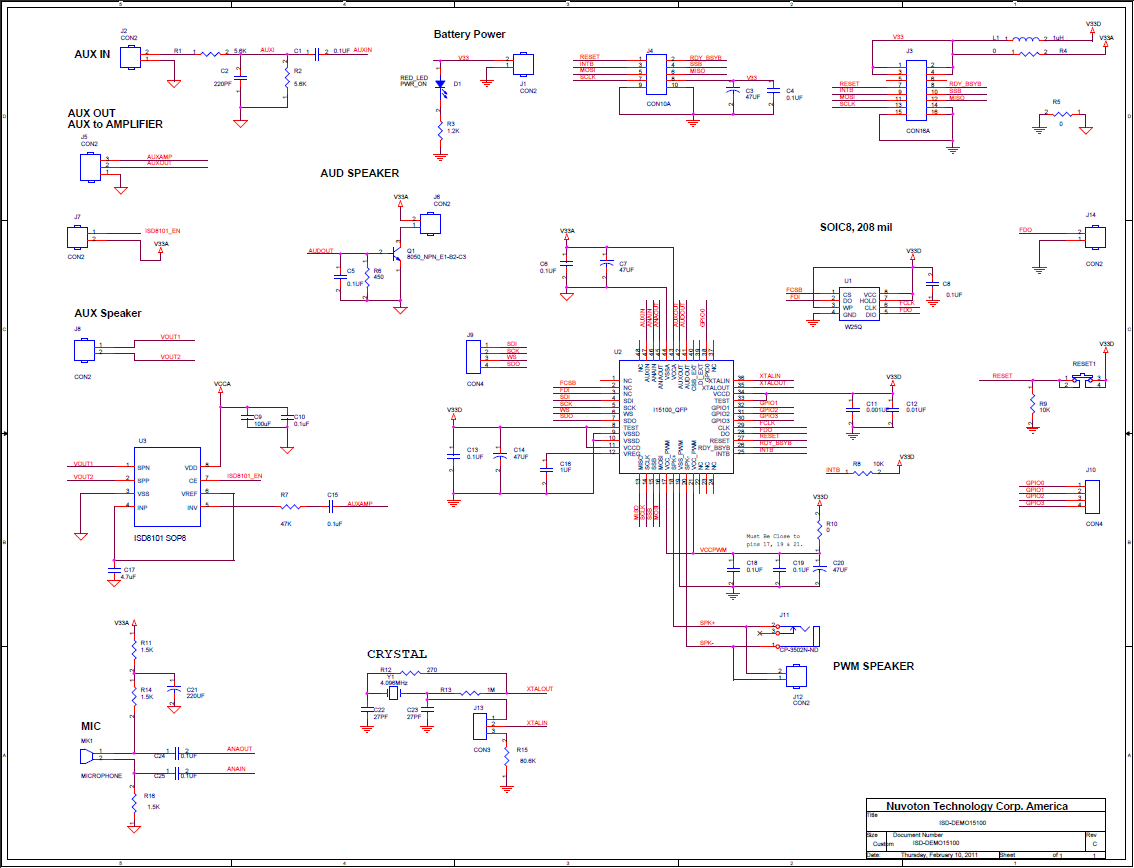Click the inductor L1 1uH symbol
The height and width of the screenshot is (868, 1134).
[1026, 40]
